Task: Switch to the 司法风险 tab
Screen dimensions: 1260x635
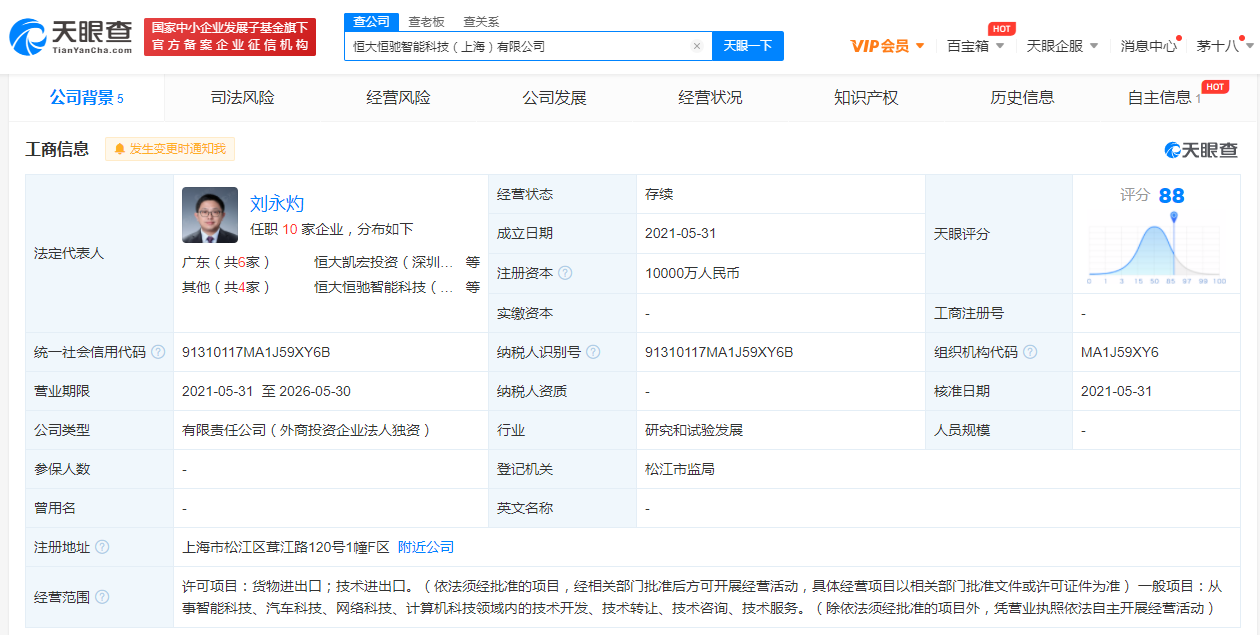Action: pyautogui.click(x=242, y=98)
